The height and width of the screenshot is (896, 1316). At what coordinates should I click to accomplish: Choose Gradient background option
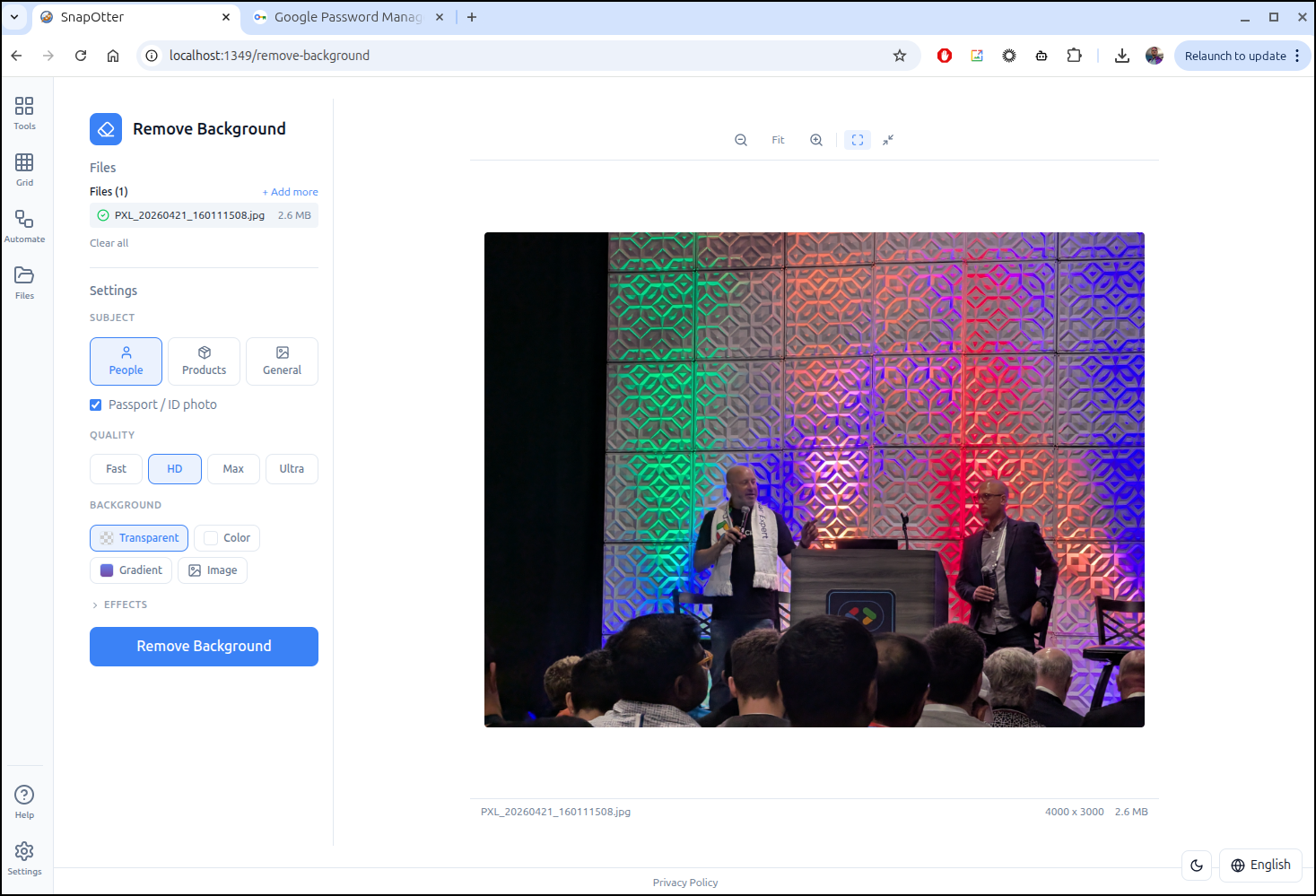pyautogui.click(x=131, y=570)
